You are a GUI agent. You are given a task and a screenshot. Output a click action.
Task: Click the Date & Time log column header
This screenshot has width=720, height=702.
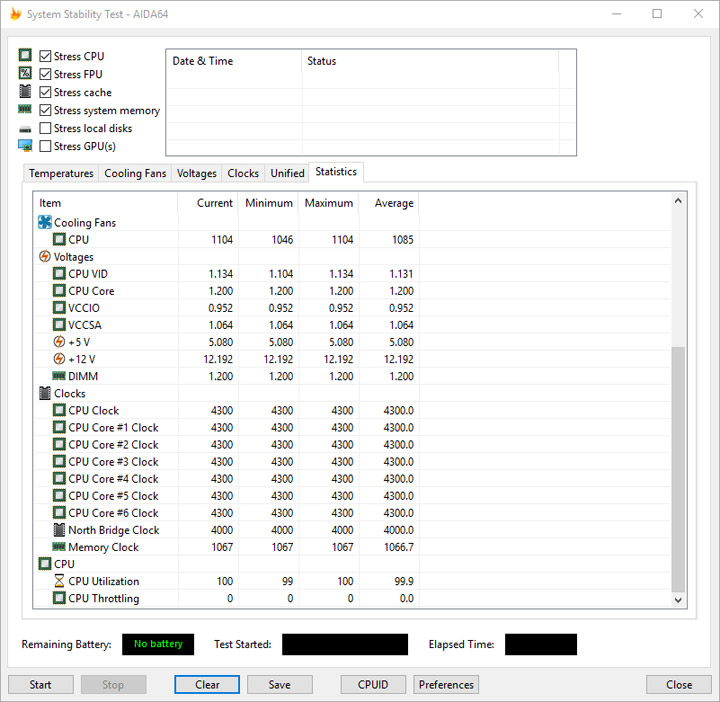tap(234, 61)
